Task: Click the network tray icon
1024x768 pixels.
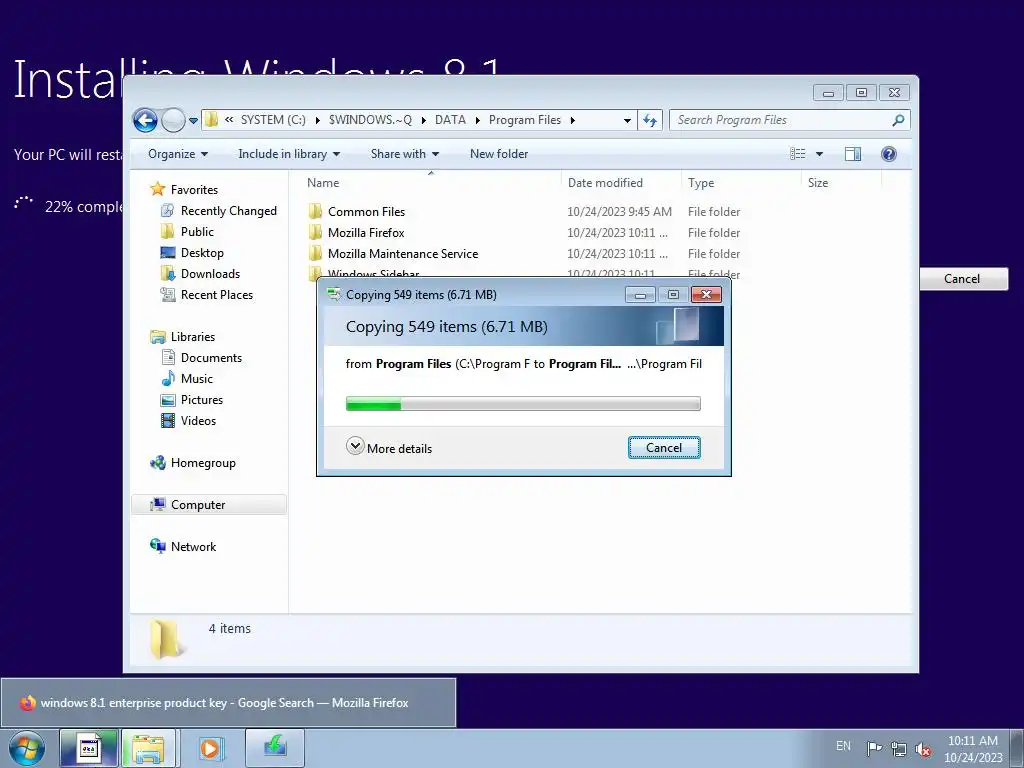Action: 899,749
